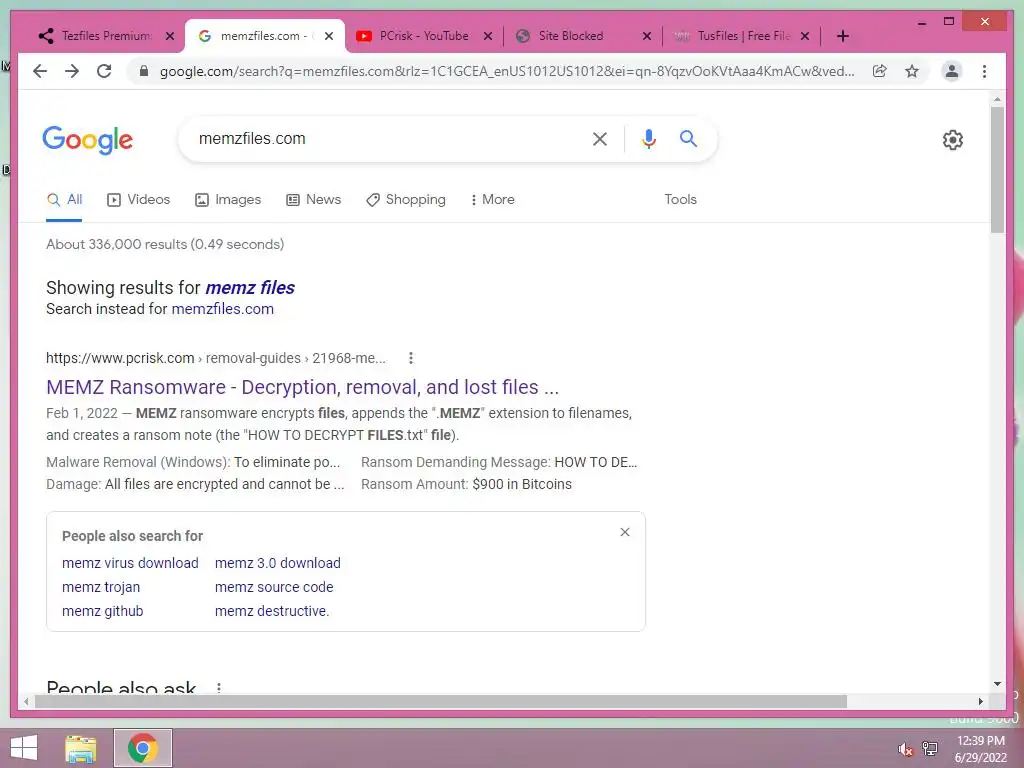Go to Google home via logo
This screenshot has width=1024, height=768.
[x=88, y=140]
